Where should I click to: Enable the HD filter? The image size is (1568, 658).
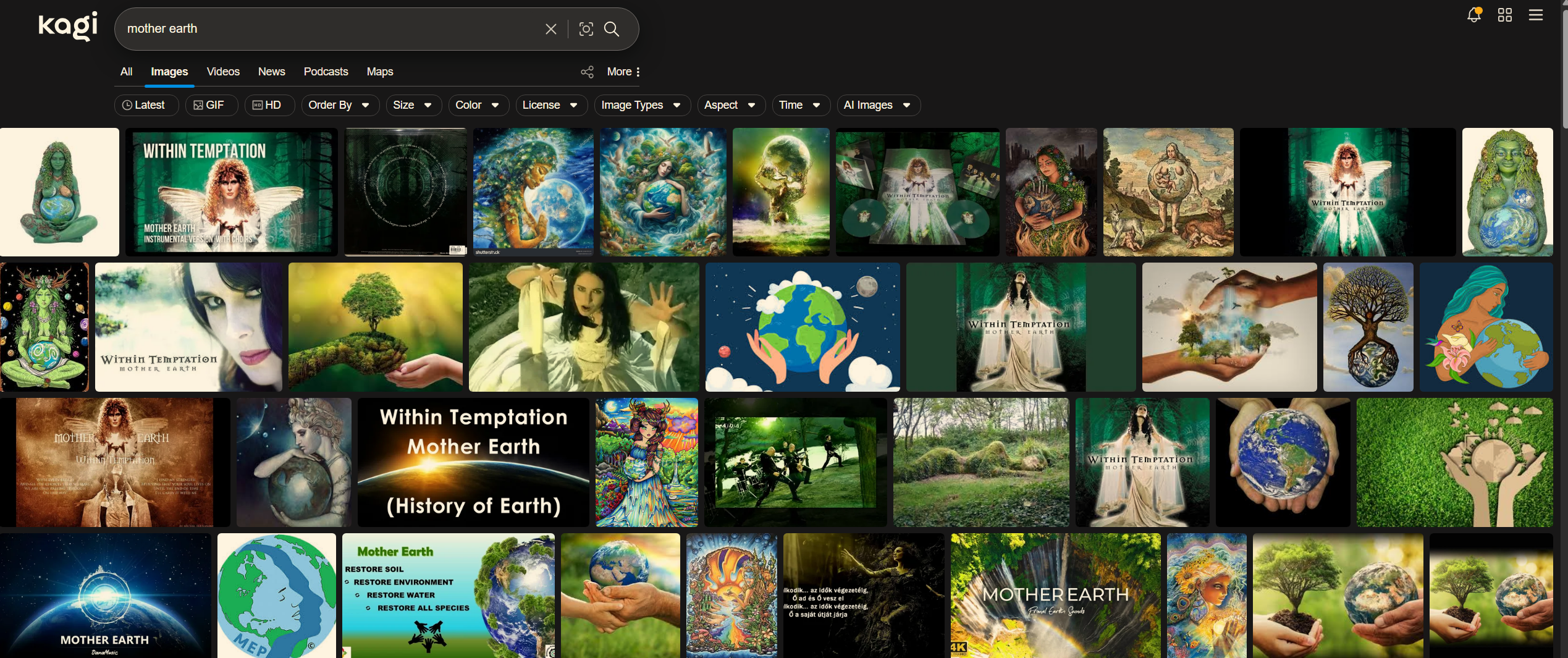(269, 105)
